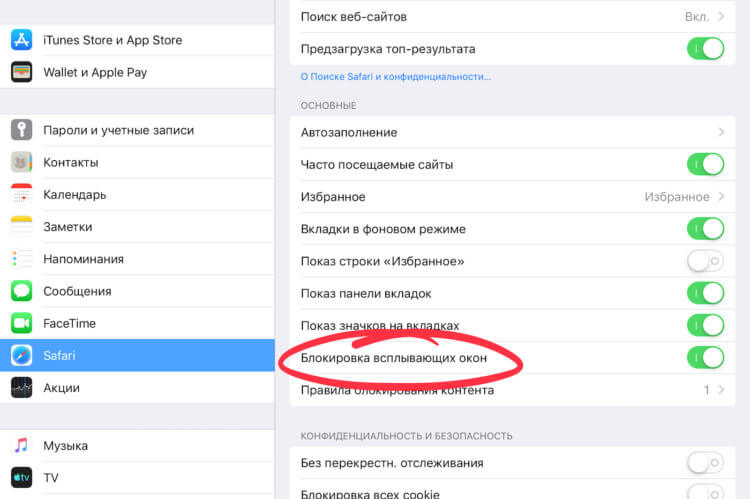Image resolution: width=750 pixels, height=499 pixels.
Task: Select Сообщения in the sidebar
Action: pos(137,291)
